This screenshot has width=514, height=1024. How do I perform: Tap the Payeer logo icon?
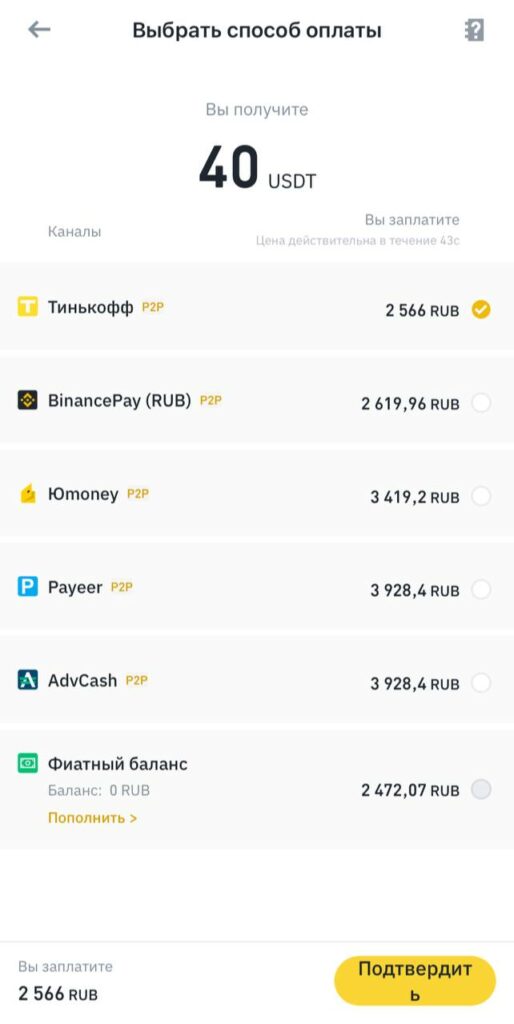(27, 587)
